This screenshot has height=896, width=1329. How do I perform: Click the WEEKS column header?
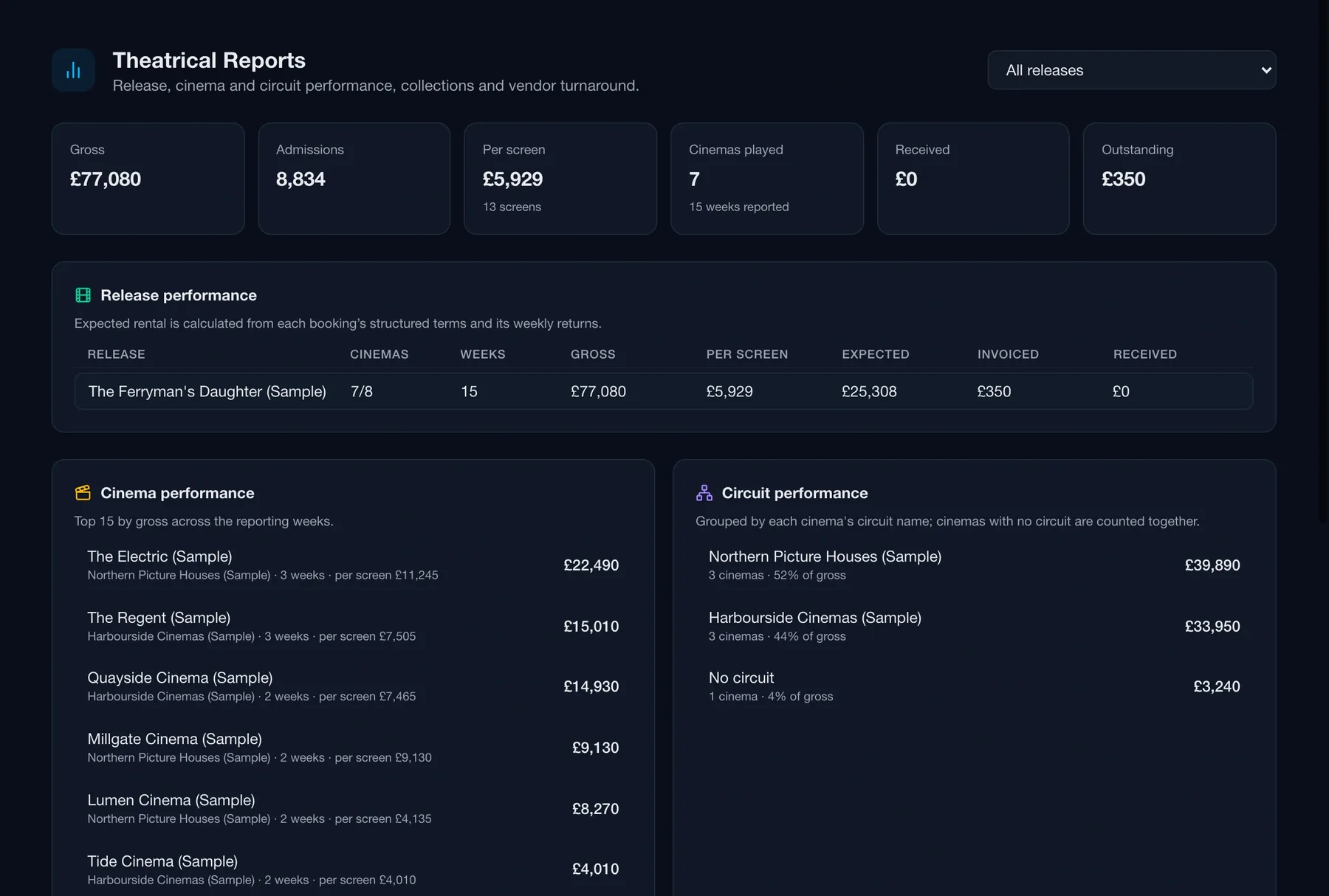click(x=483, y=354)
